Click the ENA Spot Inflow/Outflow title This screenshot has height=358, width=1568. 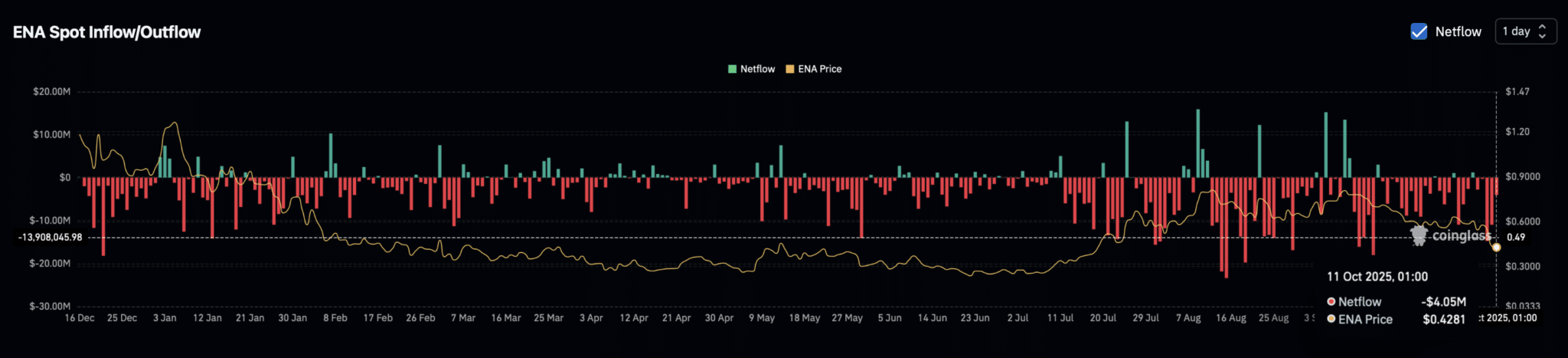click(106, 32)
